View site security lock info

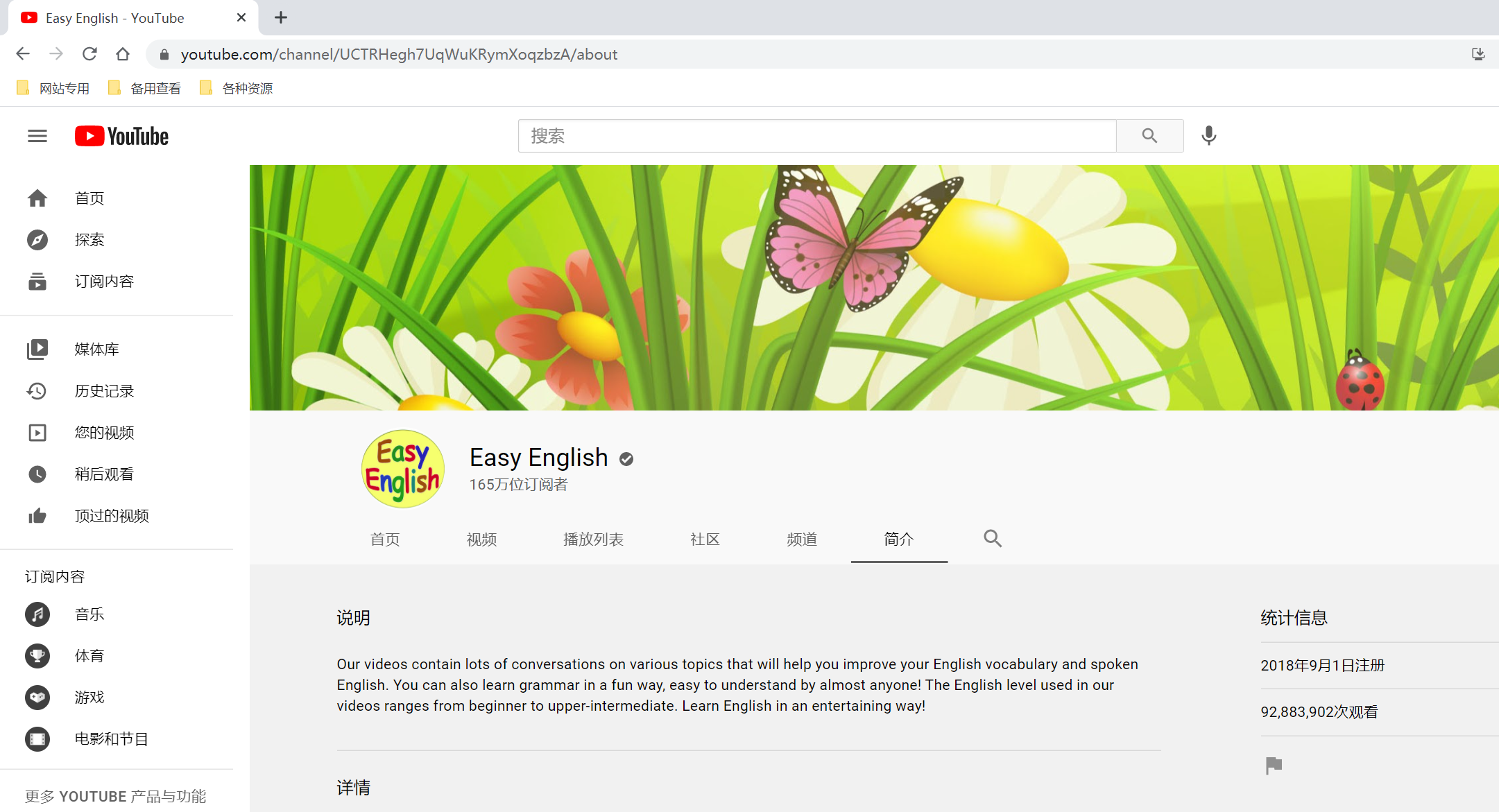pyautogui.click(x=164, y=54)
